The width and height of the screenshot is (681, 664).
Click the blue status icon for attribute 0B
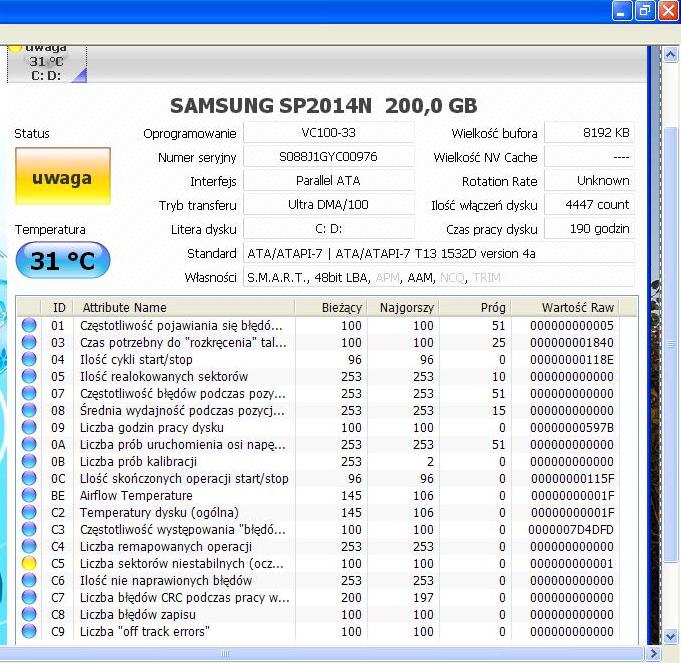point(29,461)
